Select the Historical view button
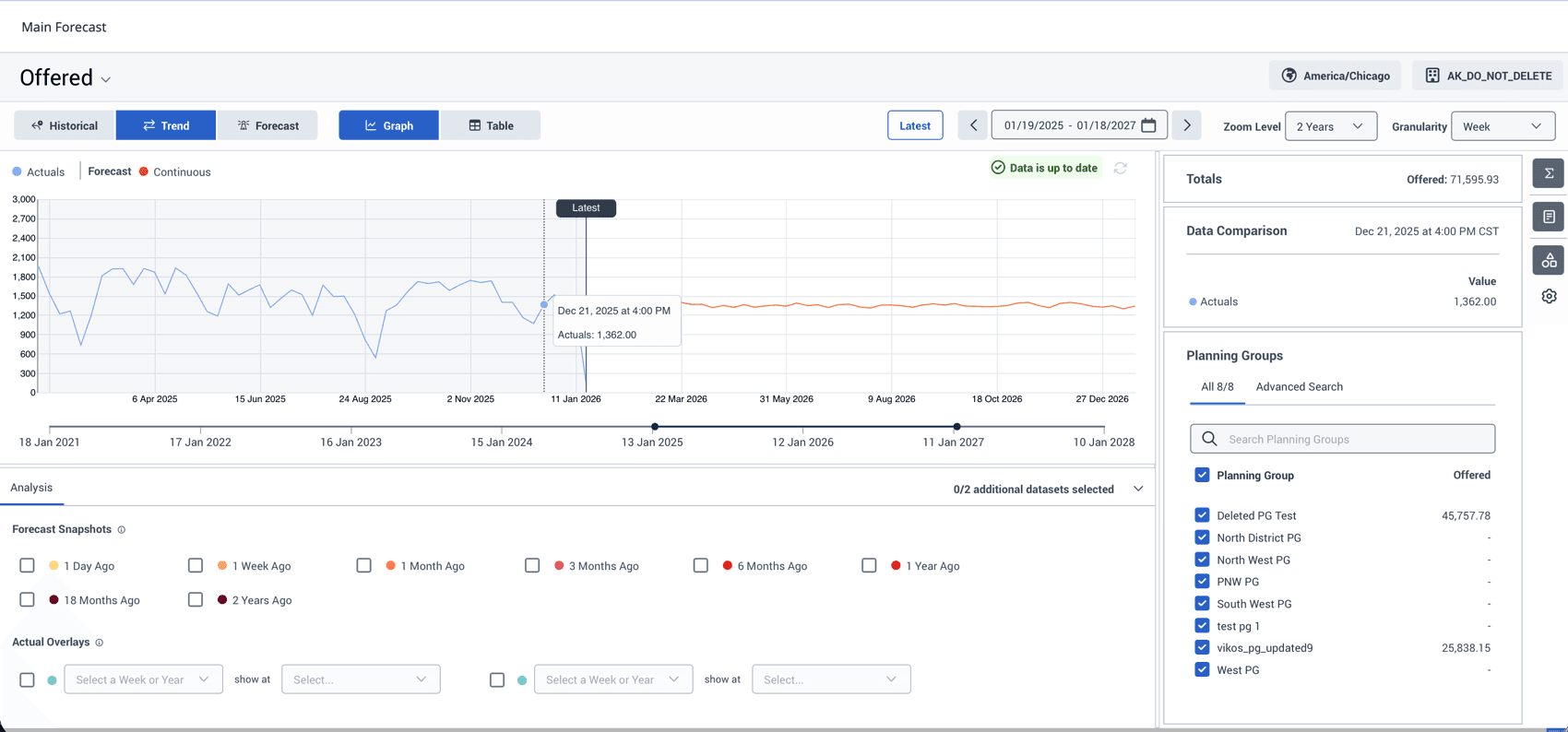1568x732 pixels. click(x=65, y=125)
